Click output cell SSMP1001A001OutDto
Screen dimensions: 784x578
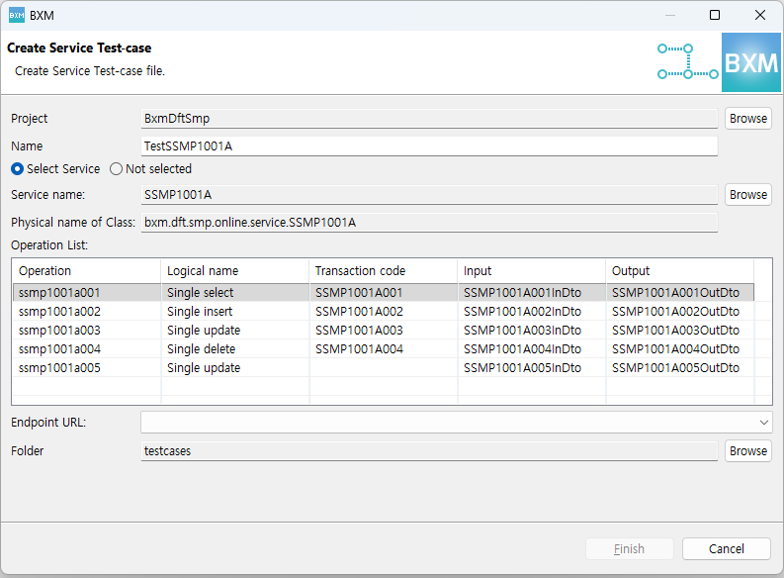pyautogui.click(x=680, y=292)
